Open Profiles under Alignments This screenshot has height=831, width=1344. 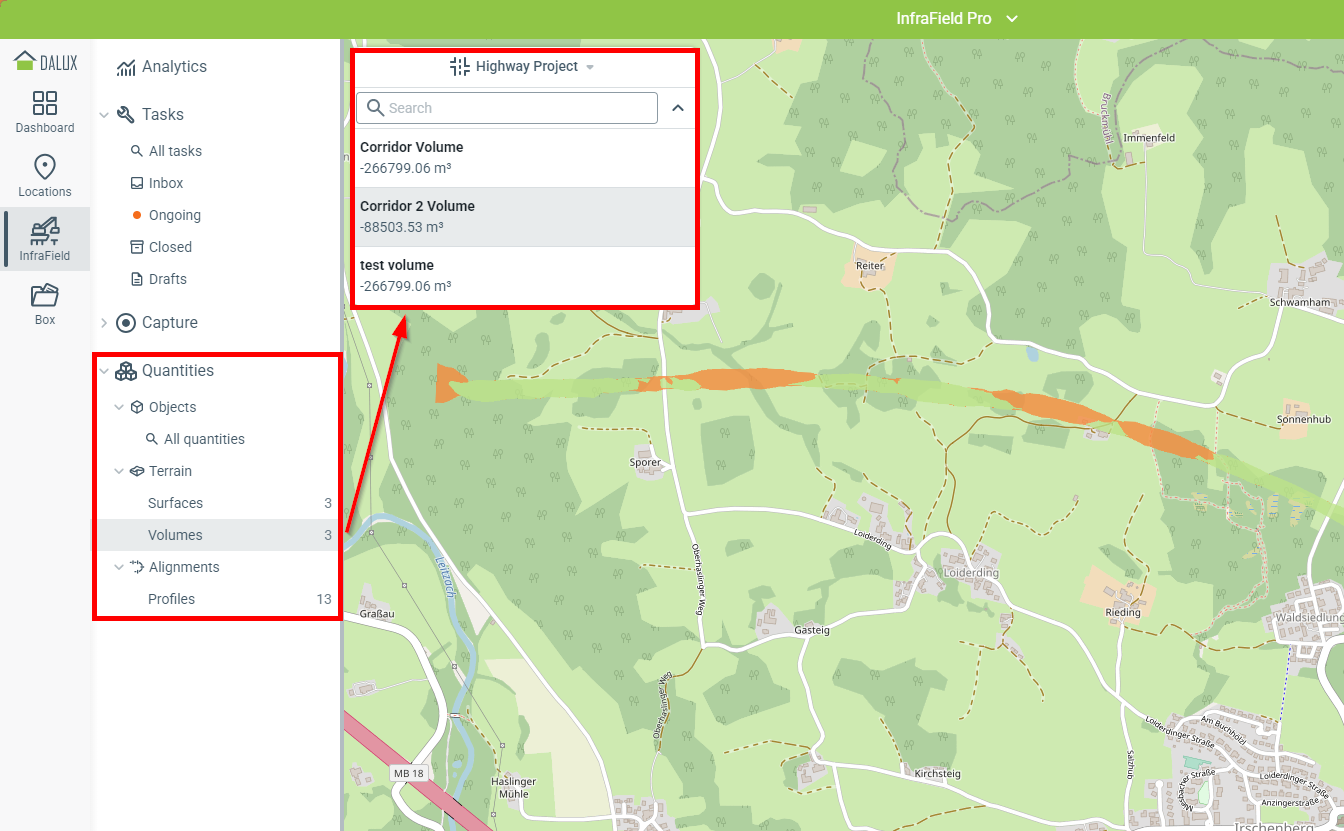(x=171, y=599)
